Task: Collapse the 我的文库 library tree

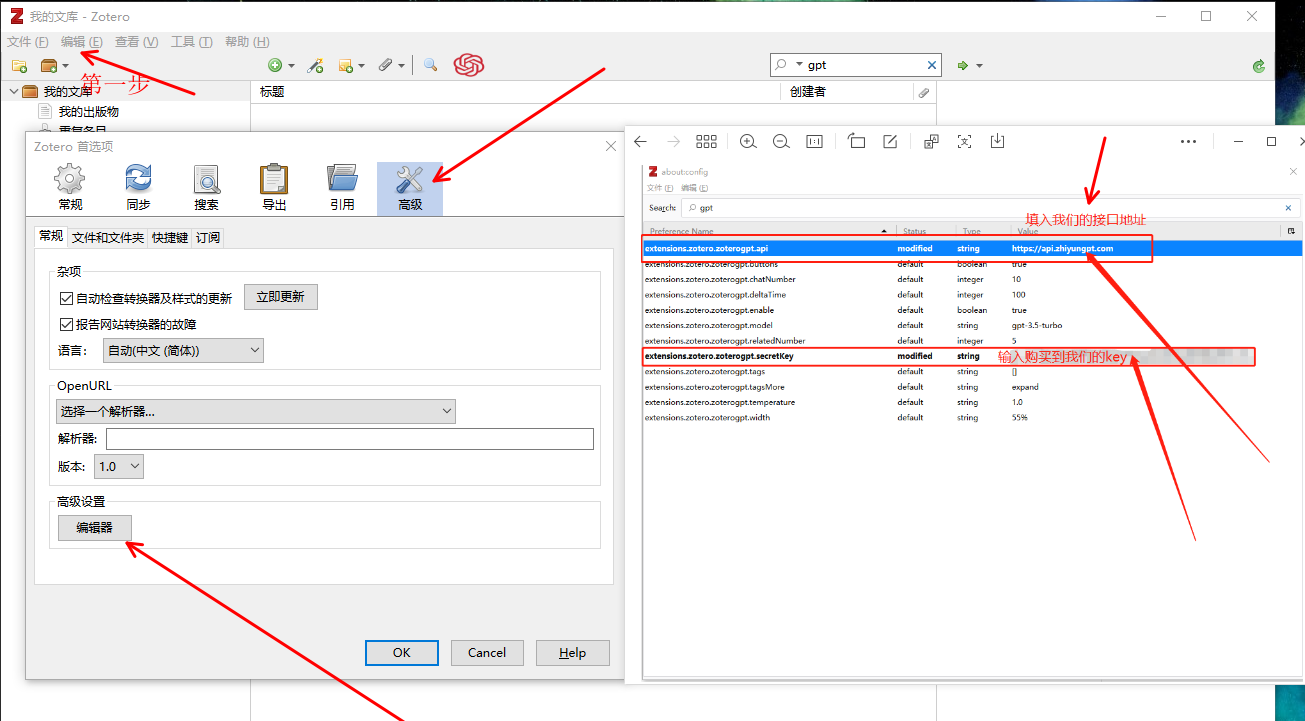Action: click(x=13, y=92)
